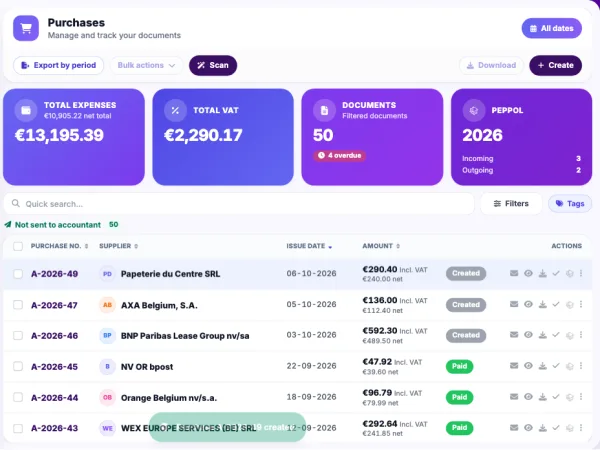The height and width of the screenshot is (450, 600).
Task: Preview the BNP Paribas purchase with eye icon
Action: pos(528,335)
